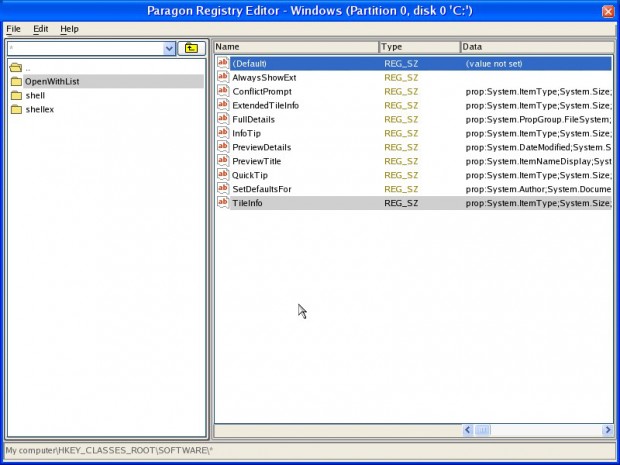Open the registry path dropdown arrow
The image size is (620, 465).
[x=169, y=48]
